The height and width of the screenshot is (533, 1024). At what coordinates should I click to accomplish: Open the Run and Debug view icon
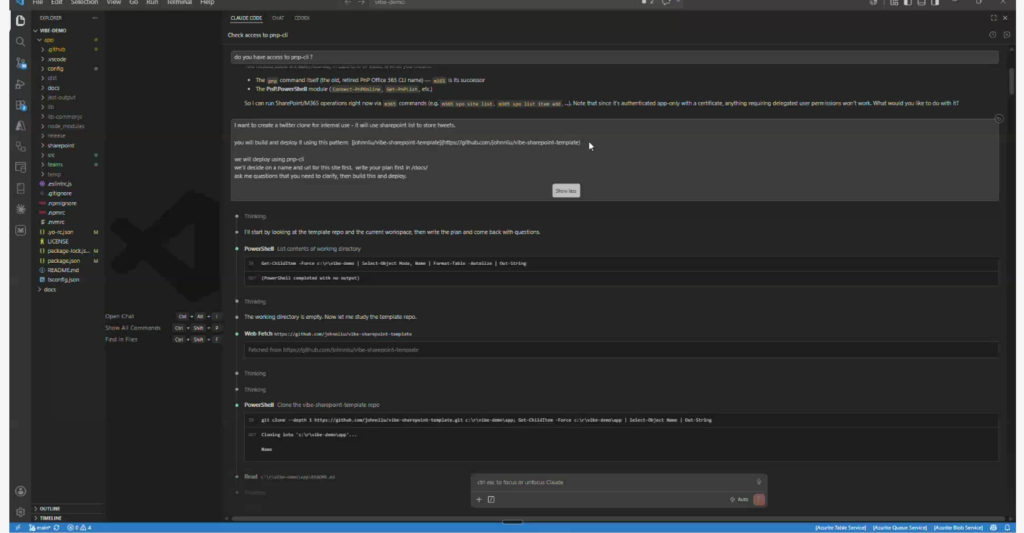20,84
